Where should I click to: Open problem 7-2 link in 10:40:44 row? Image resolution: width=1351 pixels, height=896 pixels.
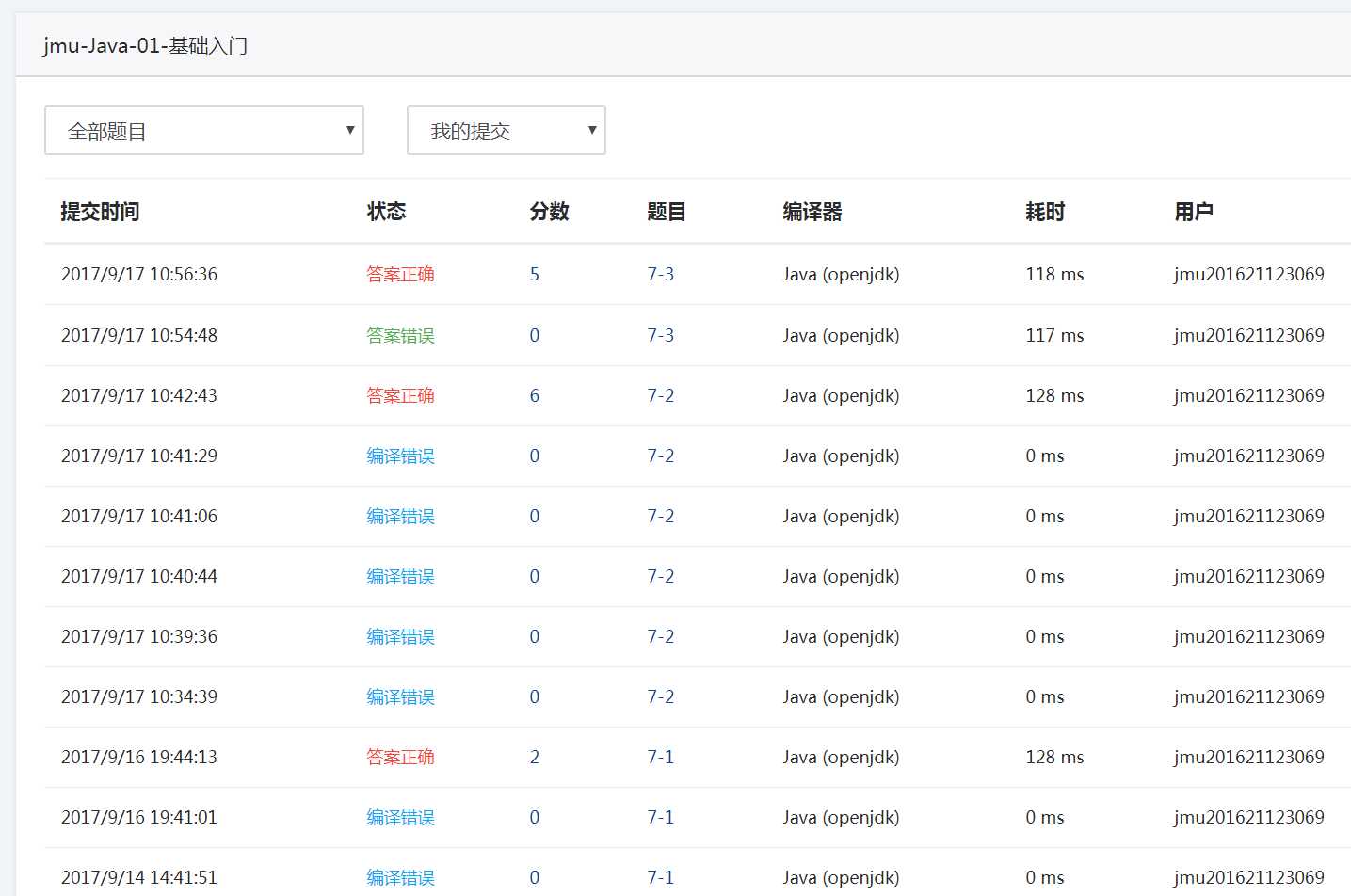[x=661, y=576]
